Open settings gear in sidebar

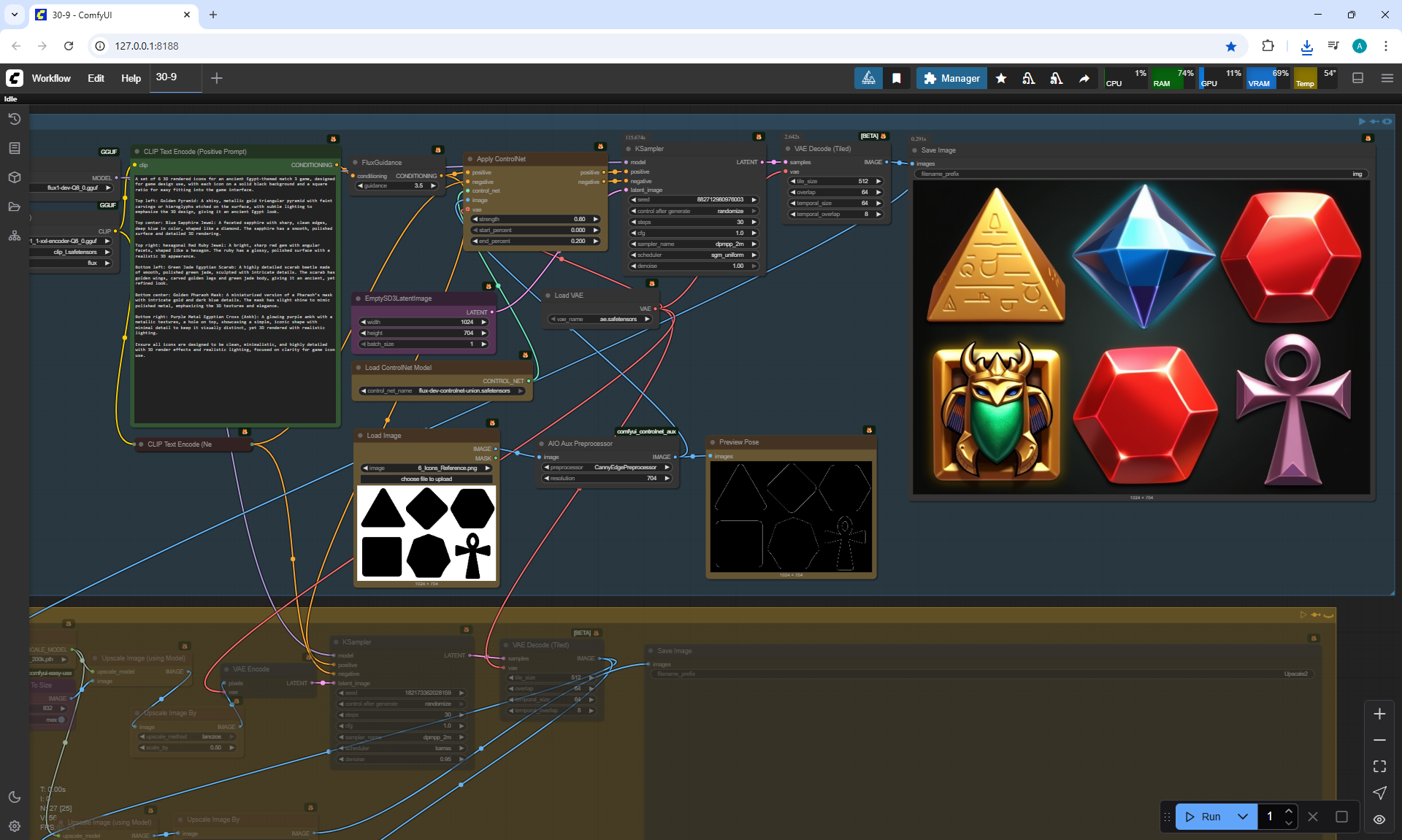pyautogui.click(x=14, y=826)
